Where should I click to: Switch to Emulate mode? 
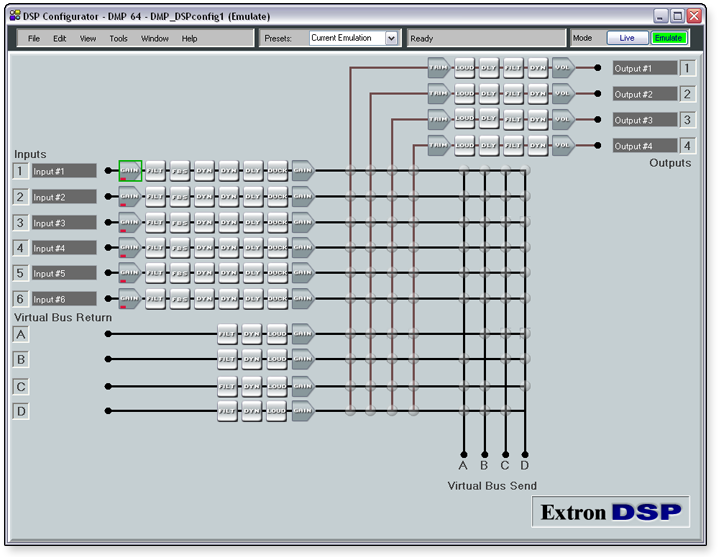tap(668, 38)
